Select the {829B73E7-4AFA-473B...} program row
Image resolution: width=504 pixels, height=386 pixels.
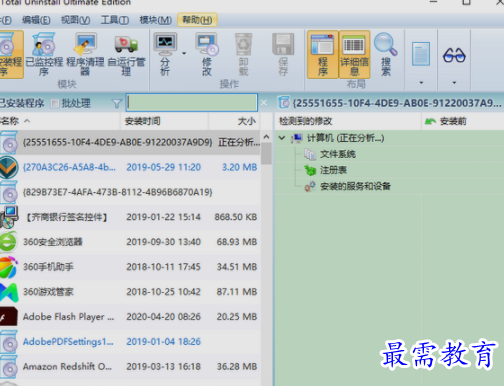click(x=130, y=192)
